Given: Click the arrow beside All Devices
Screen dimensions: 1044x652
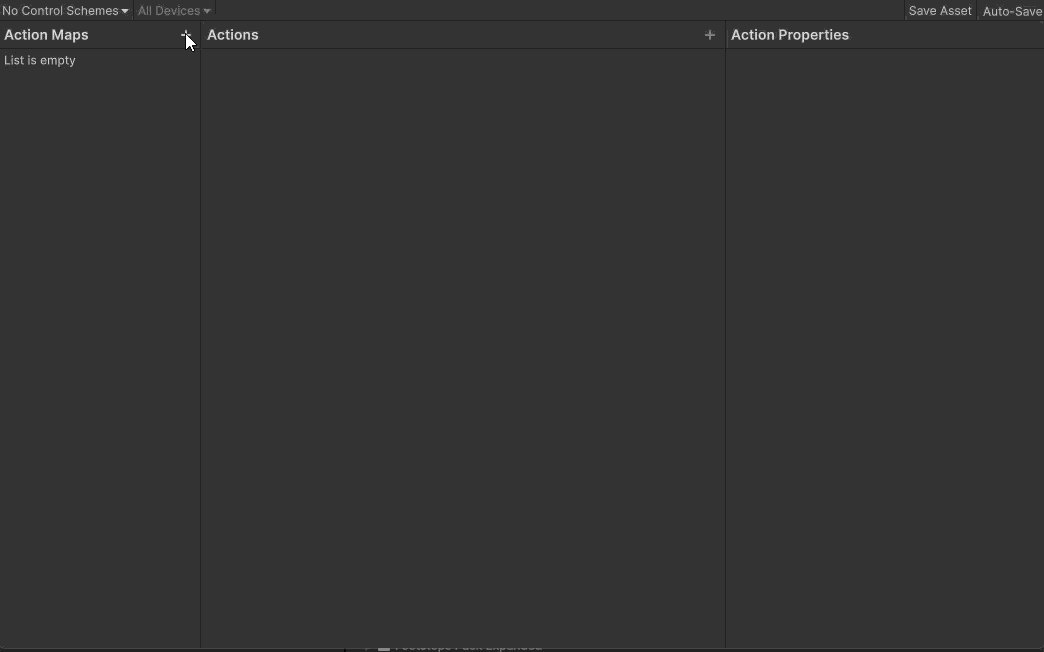Looking at the screenshot, I should (x=207, y=11).
